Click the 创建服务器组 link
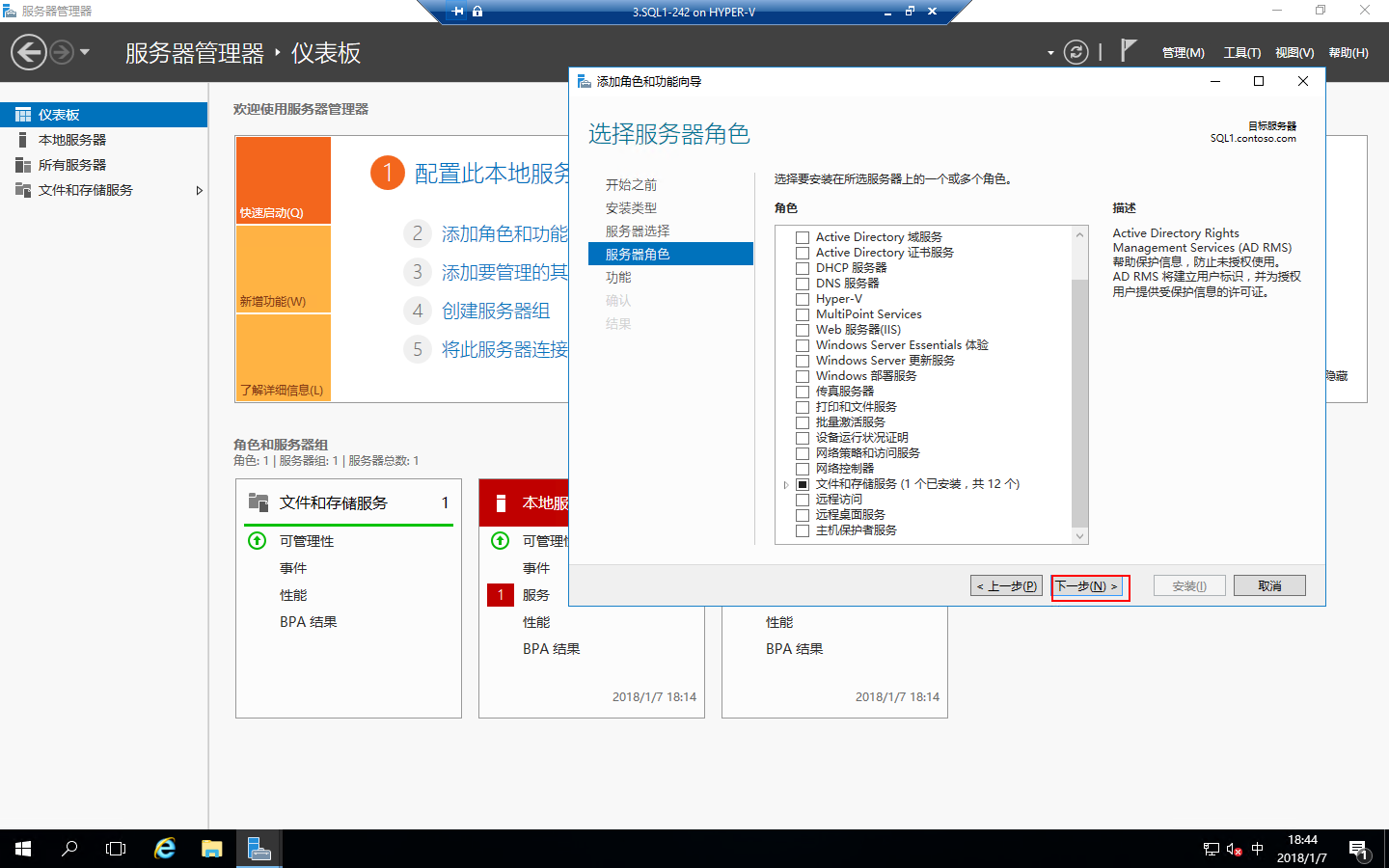 click(x=496, y=311)
